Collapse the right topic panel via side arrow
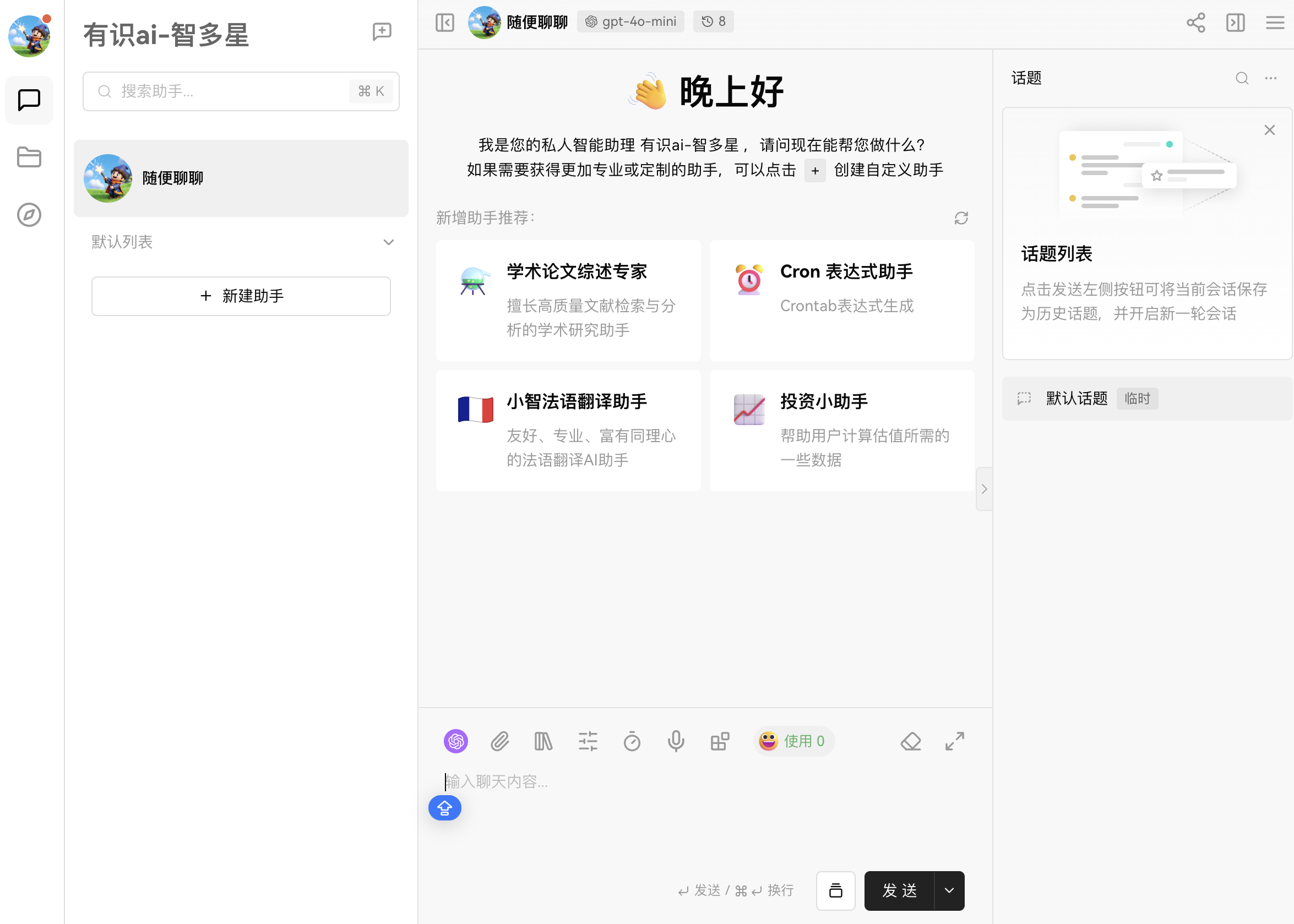Screen dimensions: 1294x924 pyautogui.click(x=984, y=489)
